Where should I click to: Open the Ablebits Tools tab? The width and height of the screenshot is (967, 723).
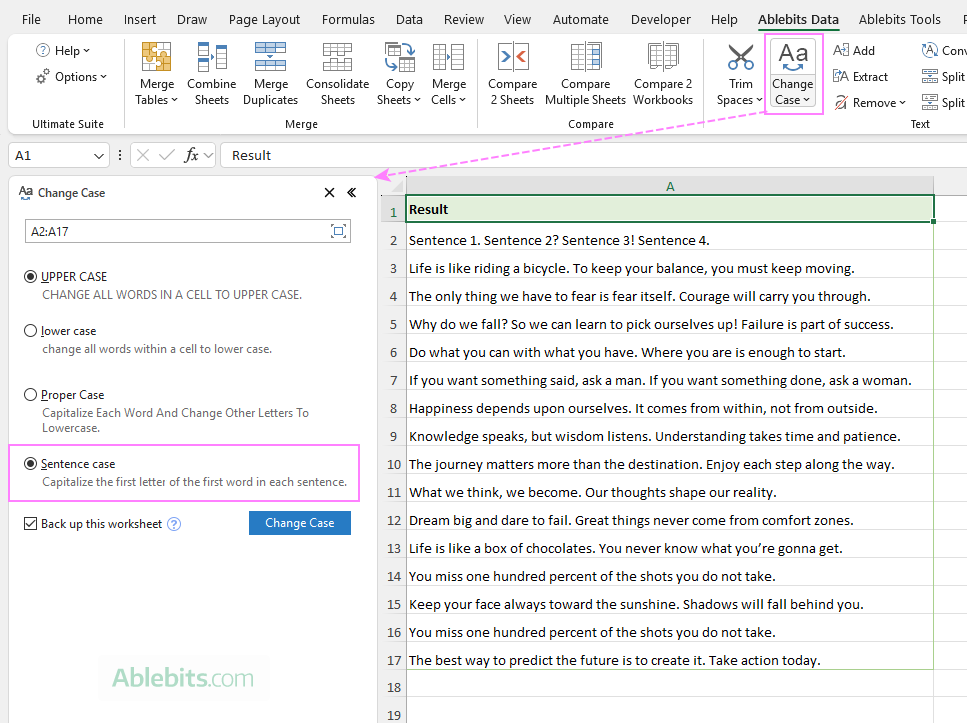click(899, 19)
